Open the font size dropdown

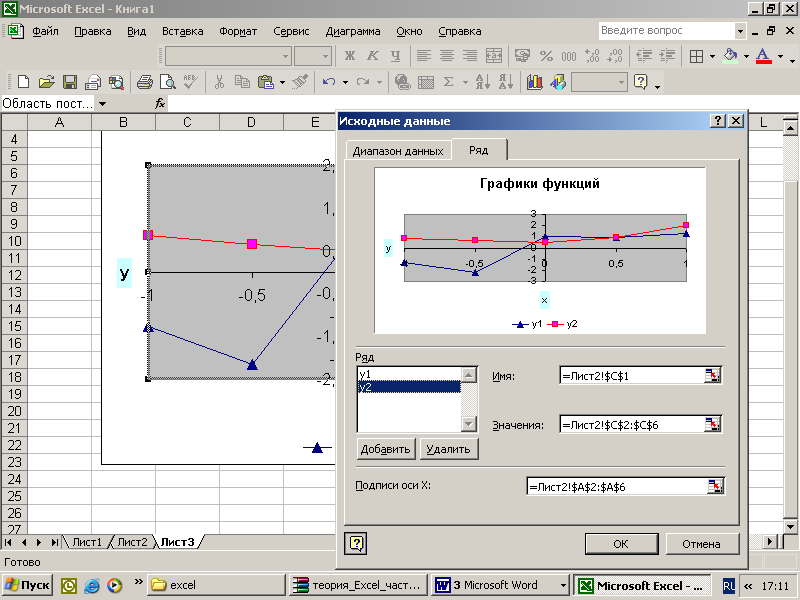(325, 56)
